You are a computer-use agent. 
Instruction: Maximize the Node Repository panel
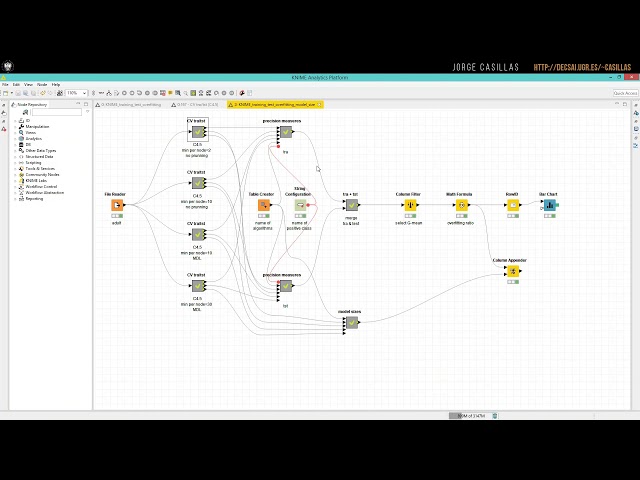[x=86, y=104]
